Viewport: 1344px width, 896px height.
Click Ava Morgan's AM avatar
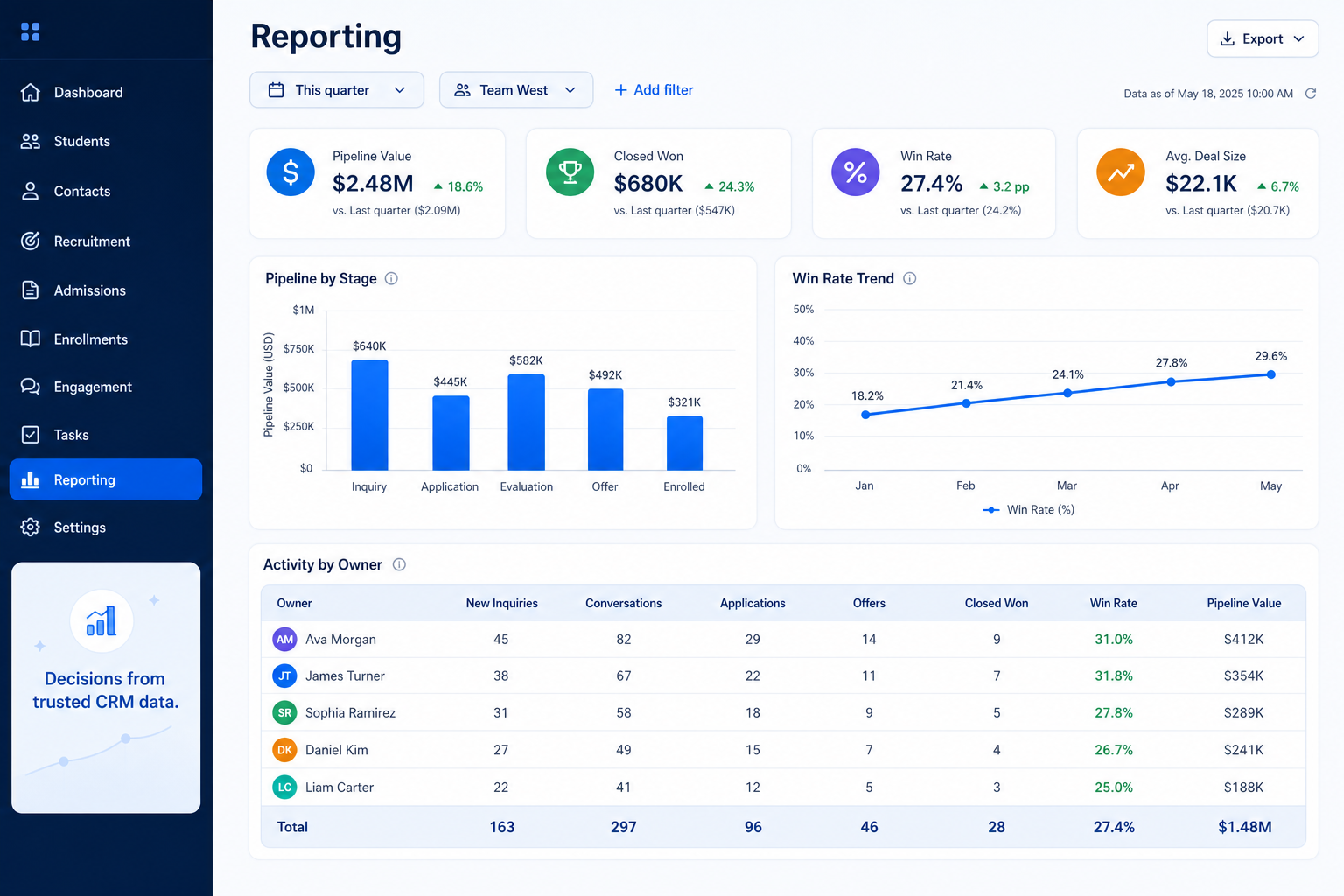[284, 640]
